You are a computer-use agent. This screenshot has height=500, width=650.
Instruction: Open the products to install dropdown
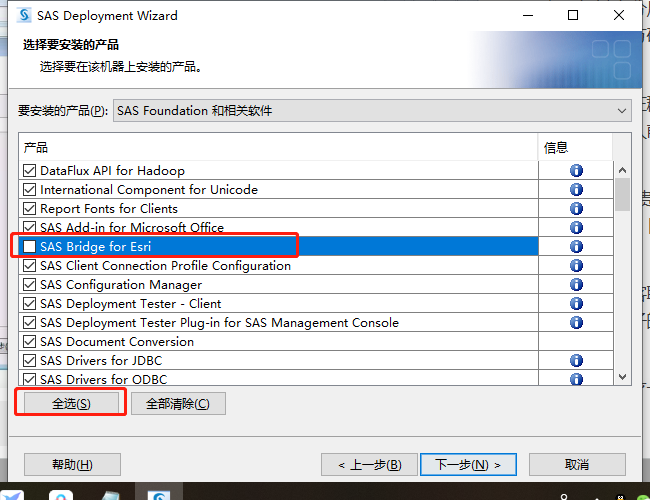click(x=372, y=111)
